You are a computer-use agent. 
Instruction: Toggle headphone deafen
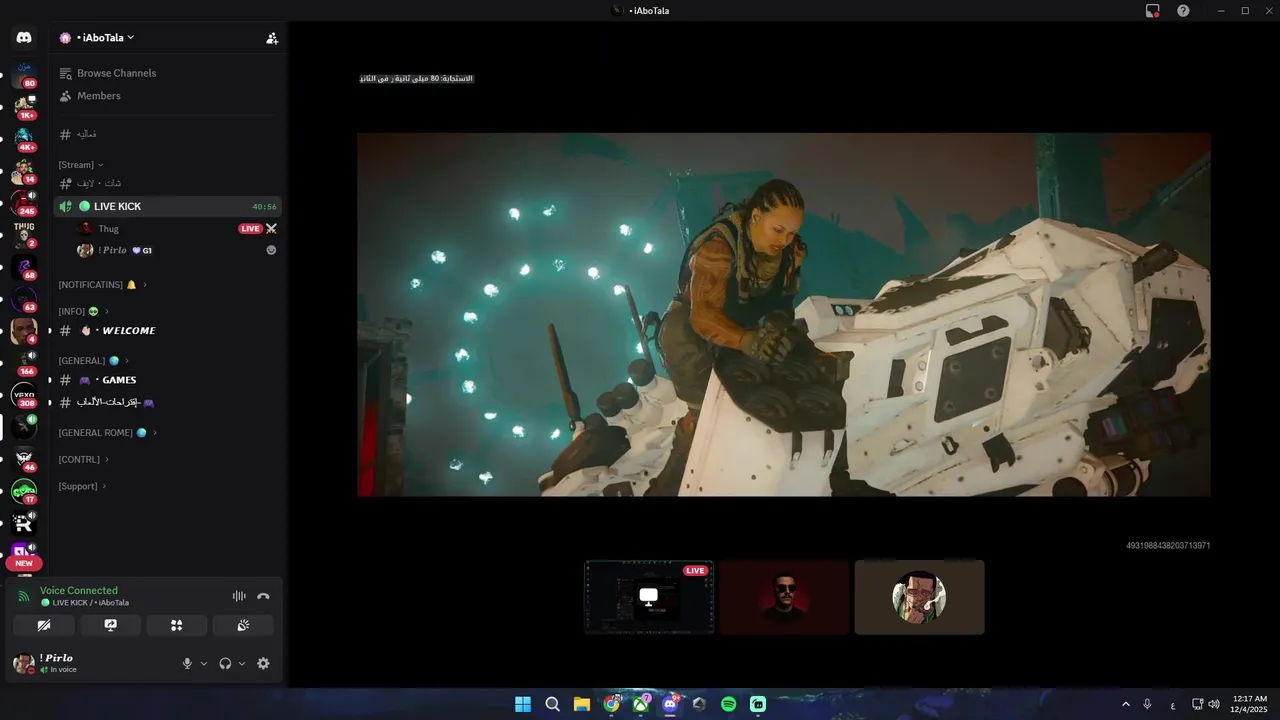pos(225,663)
